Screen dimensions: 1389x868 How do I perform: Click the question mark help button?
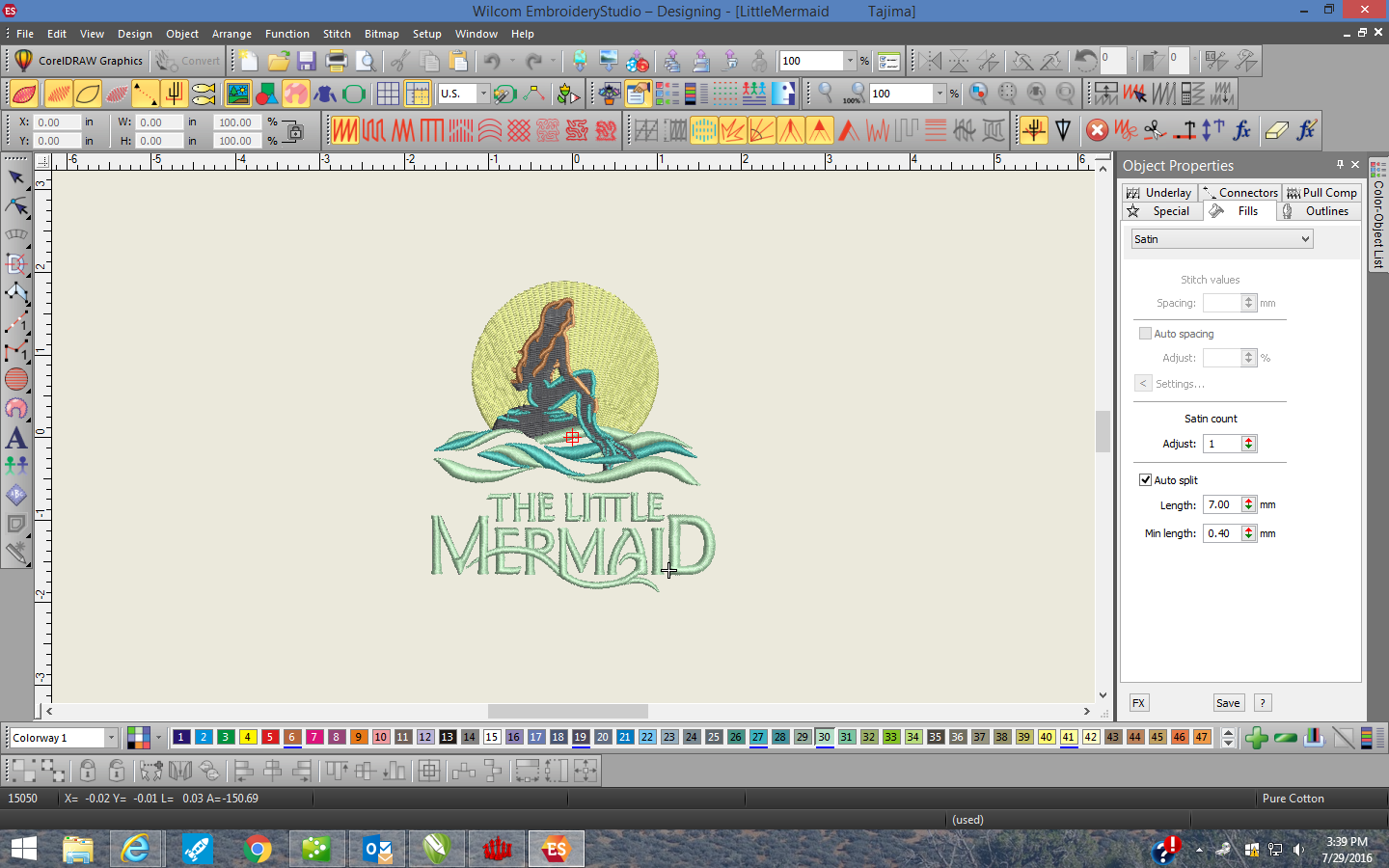click(1263, 703)
